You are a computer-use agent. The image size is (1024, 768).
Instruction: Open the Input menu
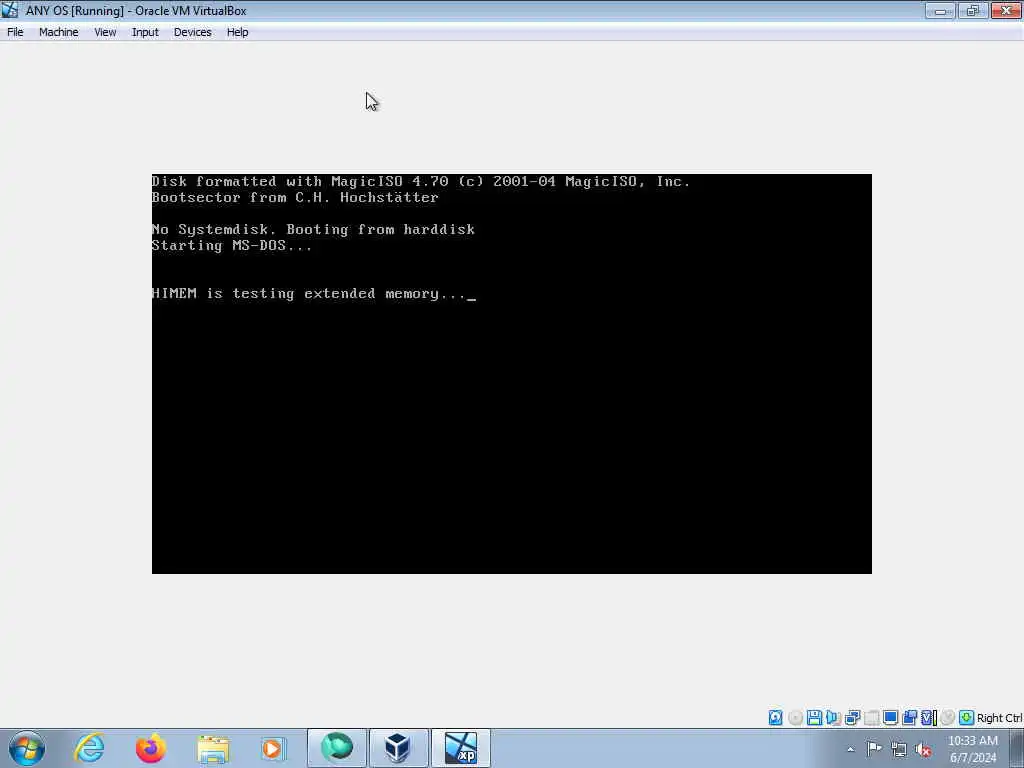coord(145,32)
